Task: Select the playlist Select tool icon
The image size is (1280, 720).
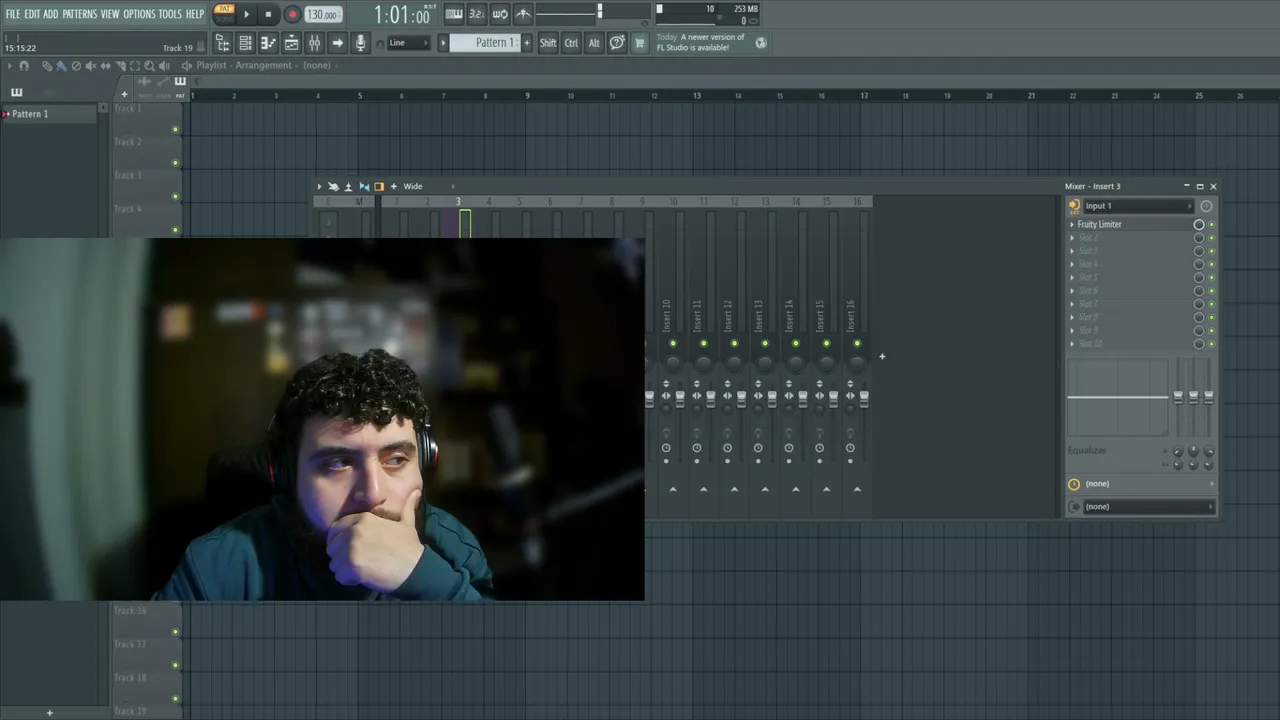Action: click(135, 66)
